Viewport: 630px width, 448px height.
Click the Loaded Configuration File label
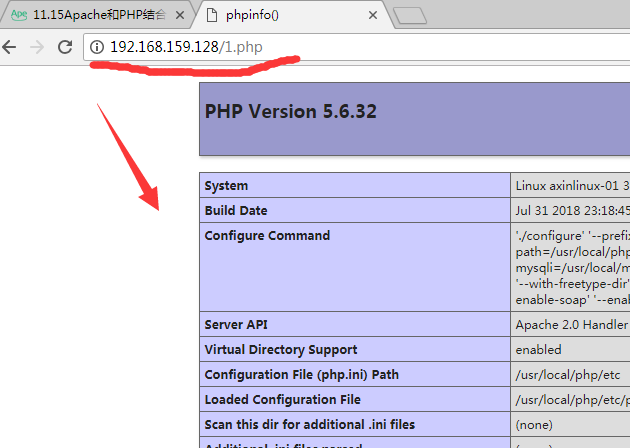pos(282,399)
